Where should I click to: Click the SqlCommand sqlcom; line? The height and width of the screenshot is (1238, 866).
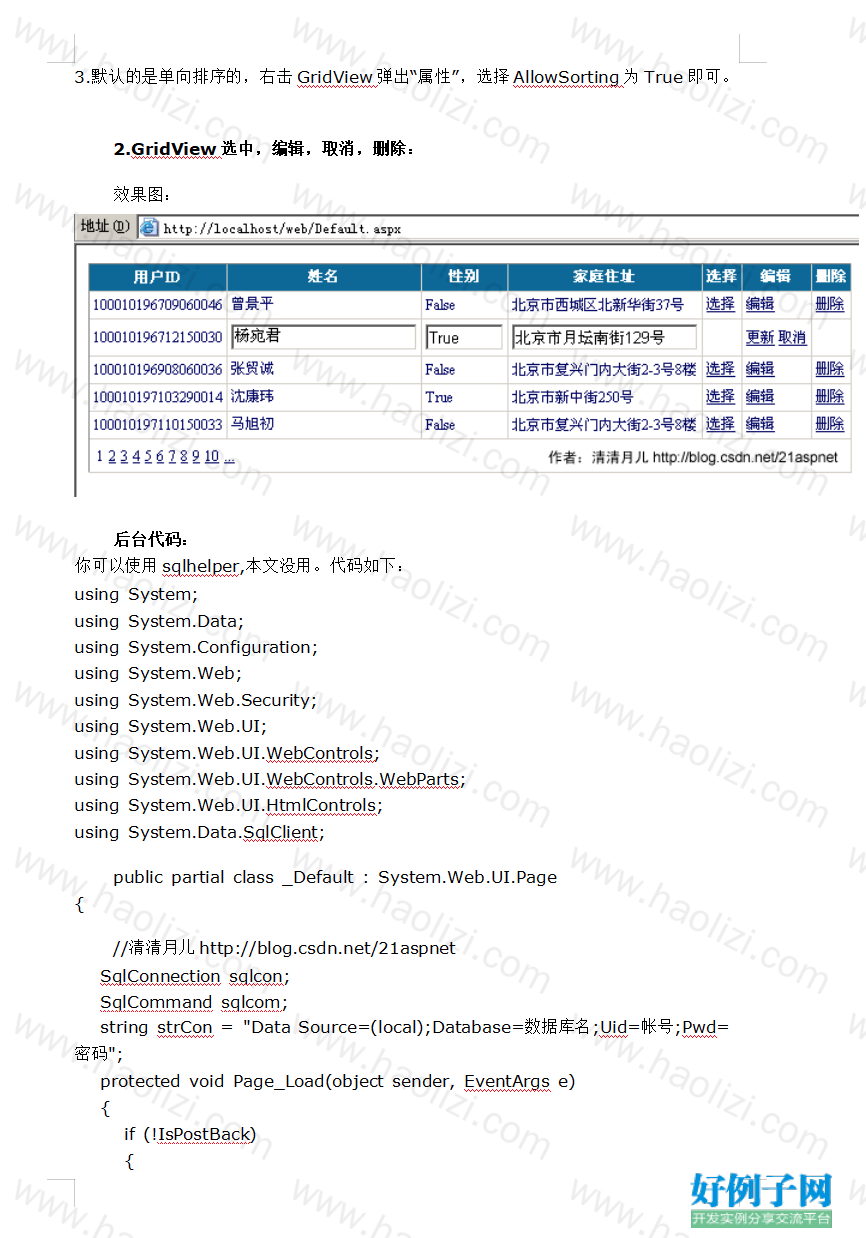193,1002
